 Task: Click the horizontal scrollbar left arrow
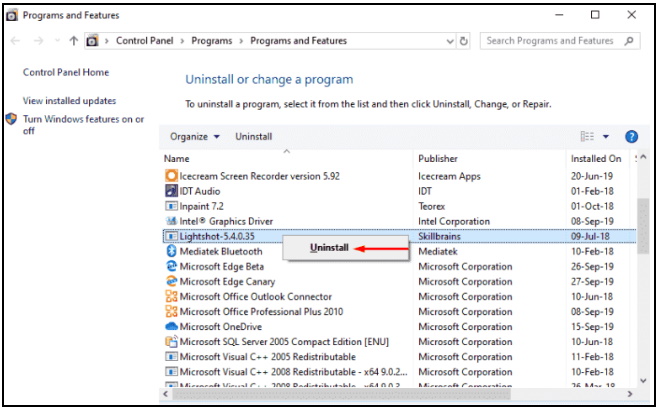click(x=166, y=394)
